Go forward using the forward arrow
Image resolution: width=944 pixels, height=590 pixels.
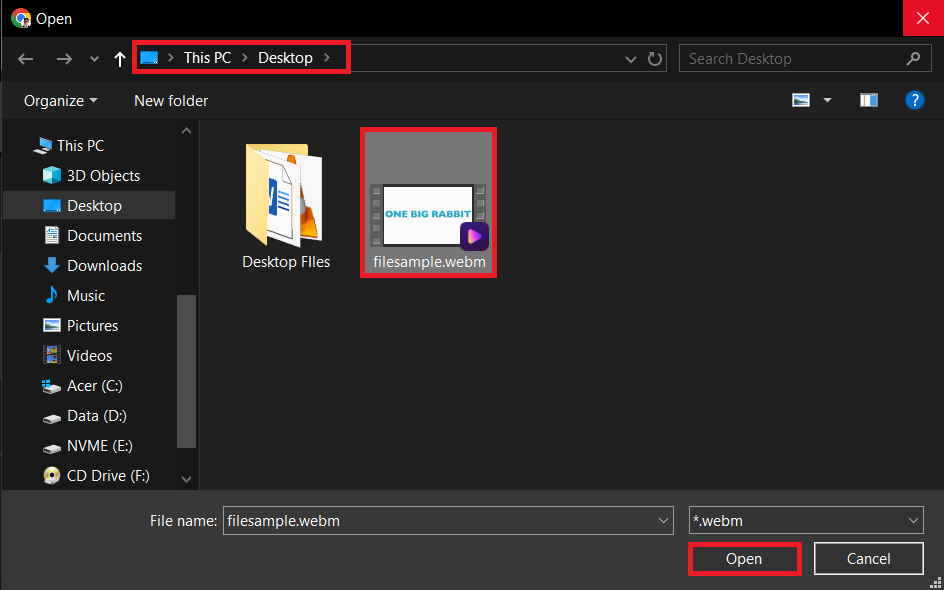point(64,58)
